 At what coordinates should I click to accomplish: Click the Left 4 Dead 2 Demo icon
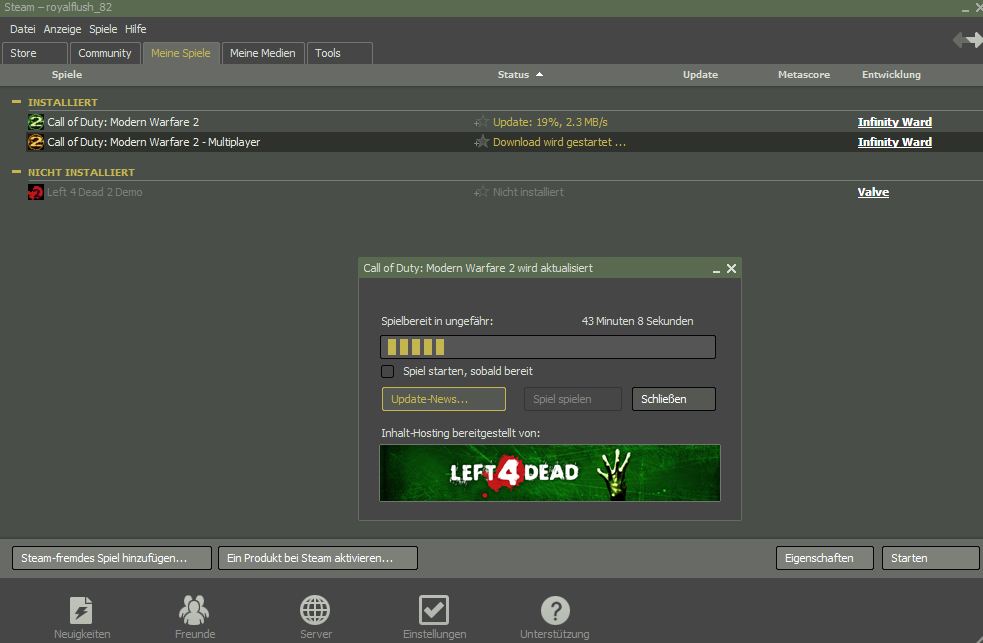click(36, 192)
